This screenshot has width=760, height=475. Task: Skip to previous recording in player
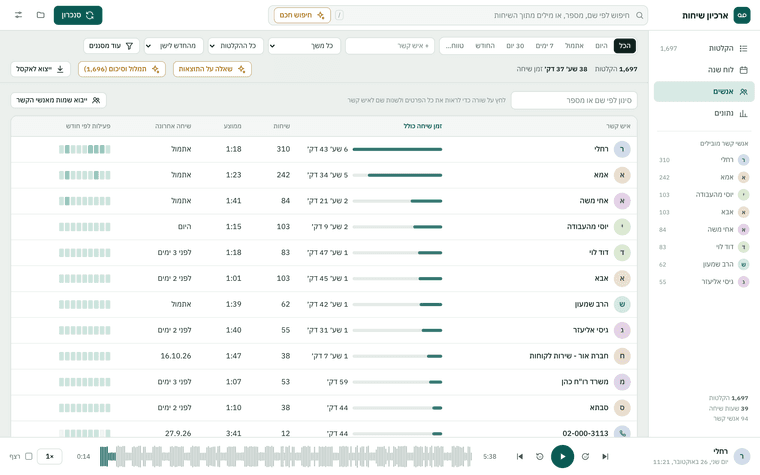click(x=520, y=457)
